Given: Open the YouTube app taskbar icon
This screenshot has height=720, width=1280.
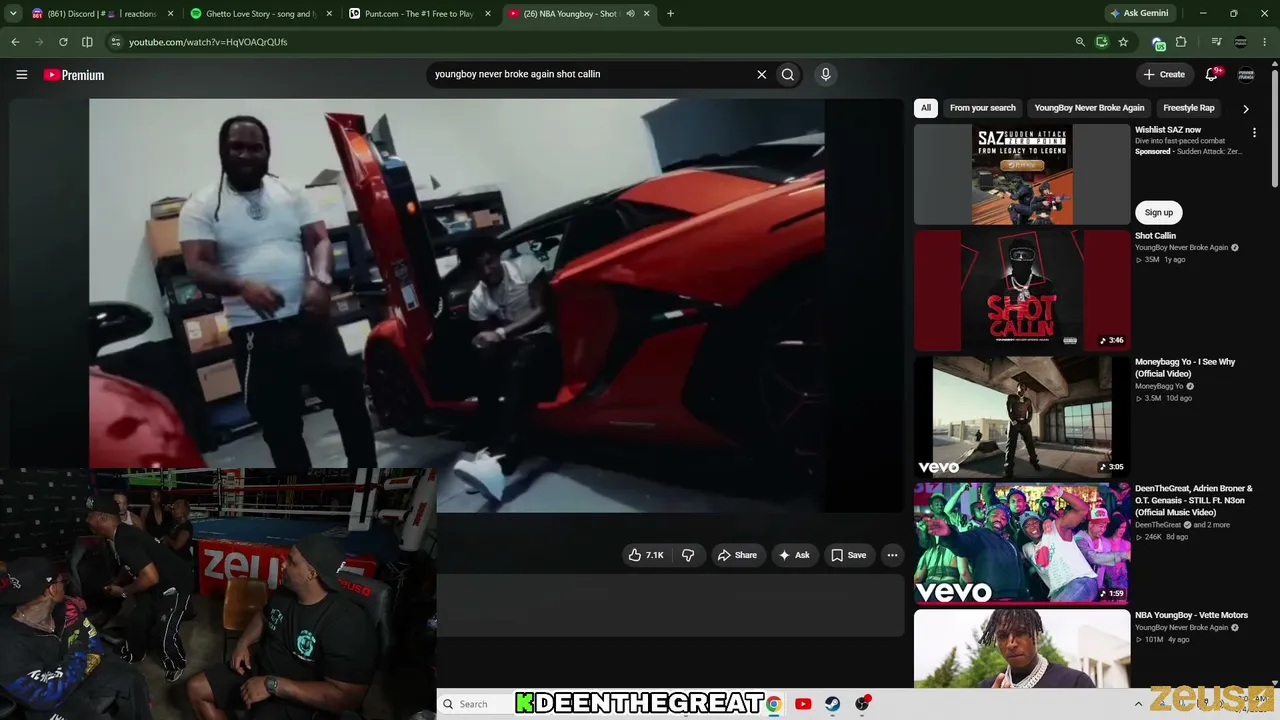Looking at the screenshot, I should click(x=803, y=704).
